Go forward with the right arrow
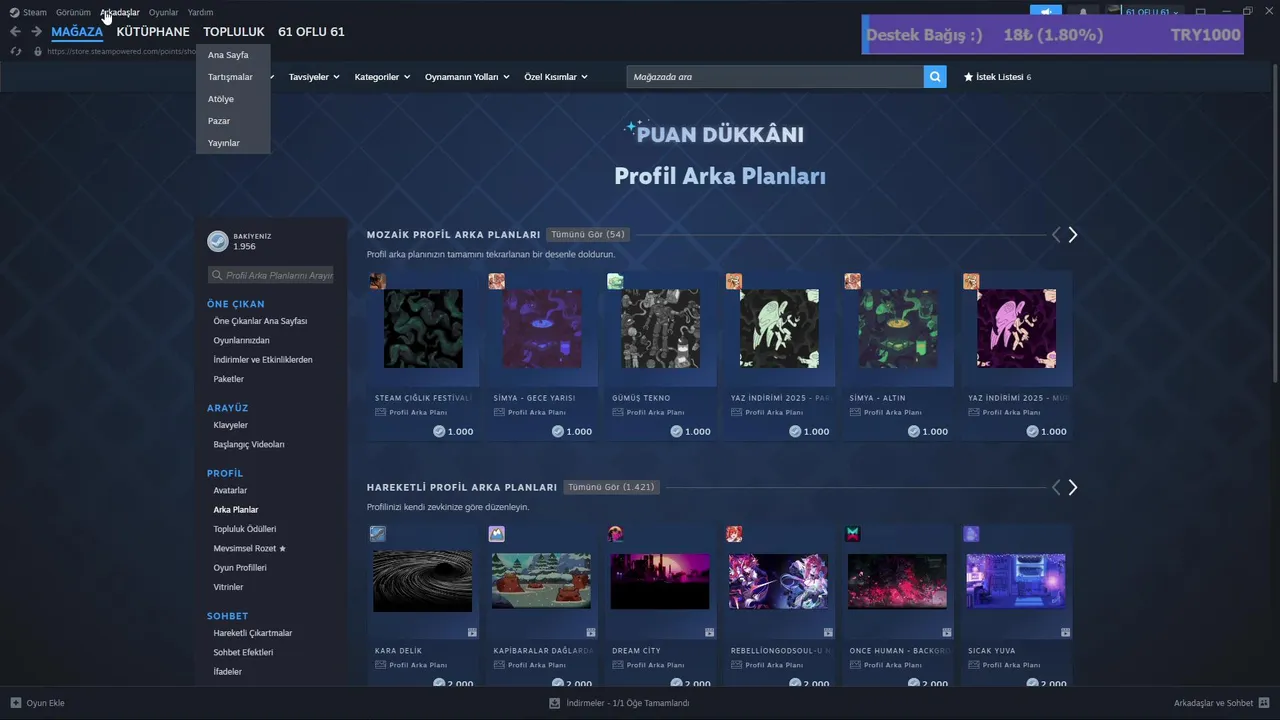Viewport: 1280px width, 720px height. 36,32
